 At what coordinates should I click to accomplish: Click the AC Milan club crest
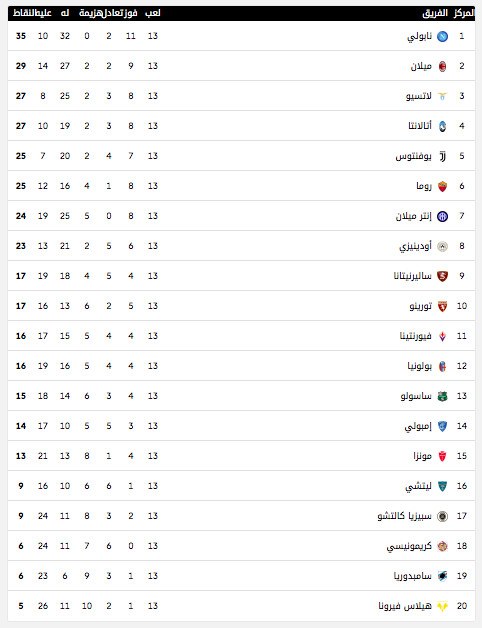pos(442,66)
